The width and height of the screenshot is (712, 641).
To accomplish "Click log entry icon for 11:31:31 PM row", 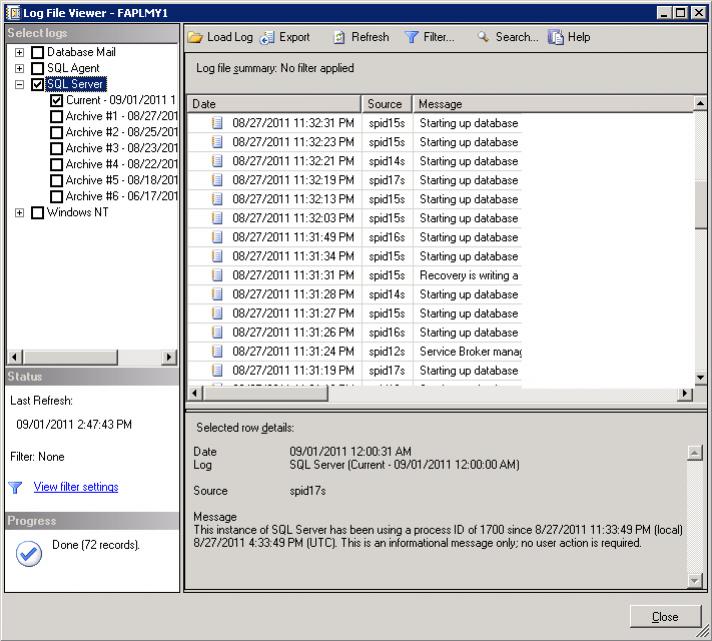I will pyautogui.click(x=218, y=275).
